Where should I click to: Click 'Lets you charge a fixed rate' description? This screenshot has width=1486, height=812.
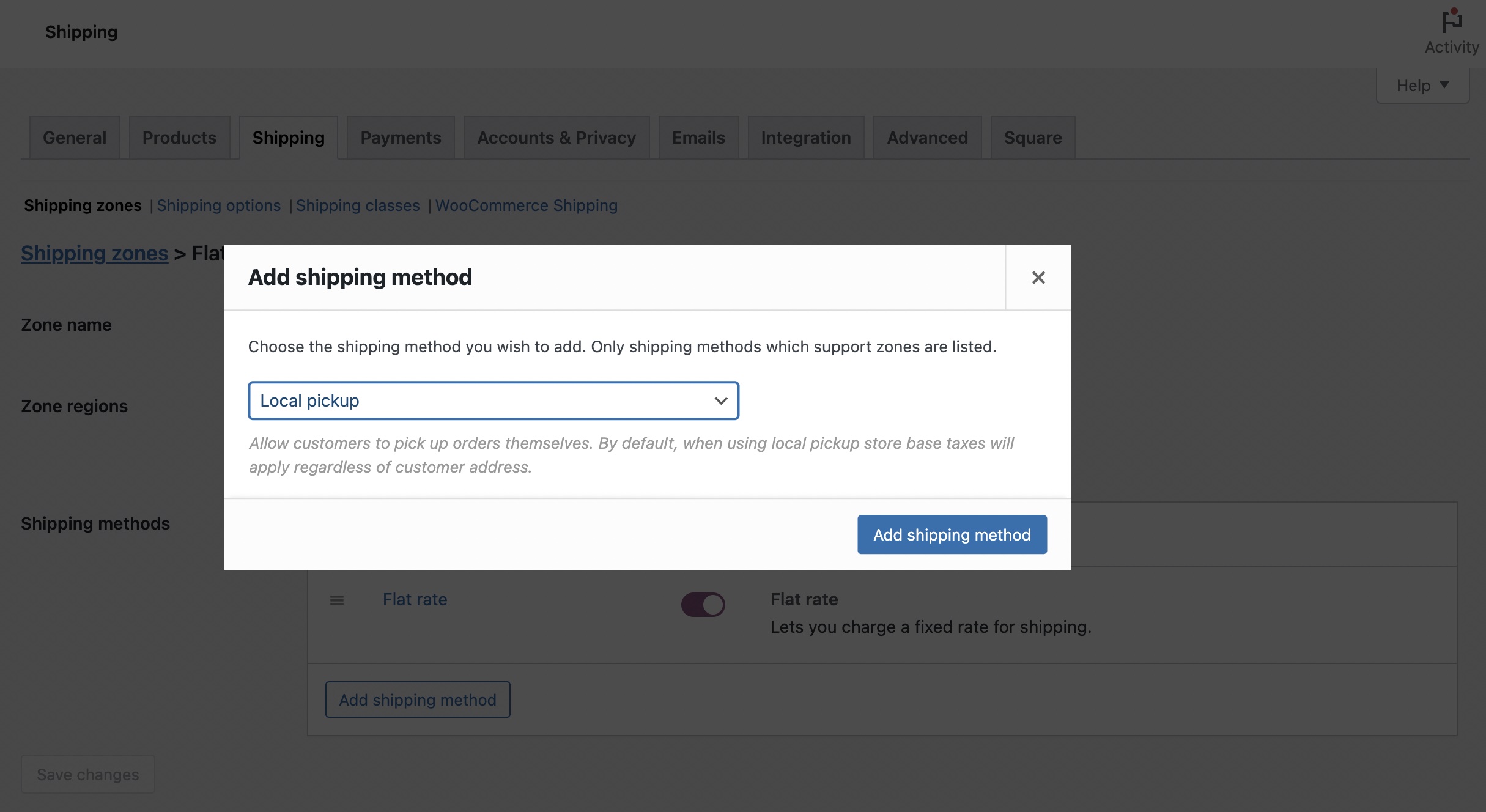pos(931,627)
